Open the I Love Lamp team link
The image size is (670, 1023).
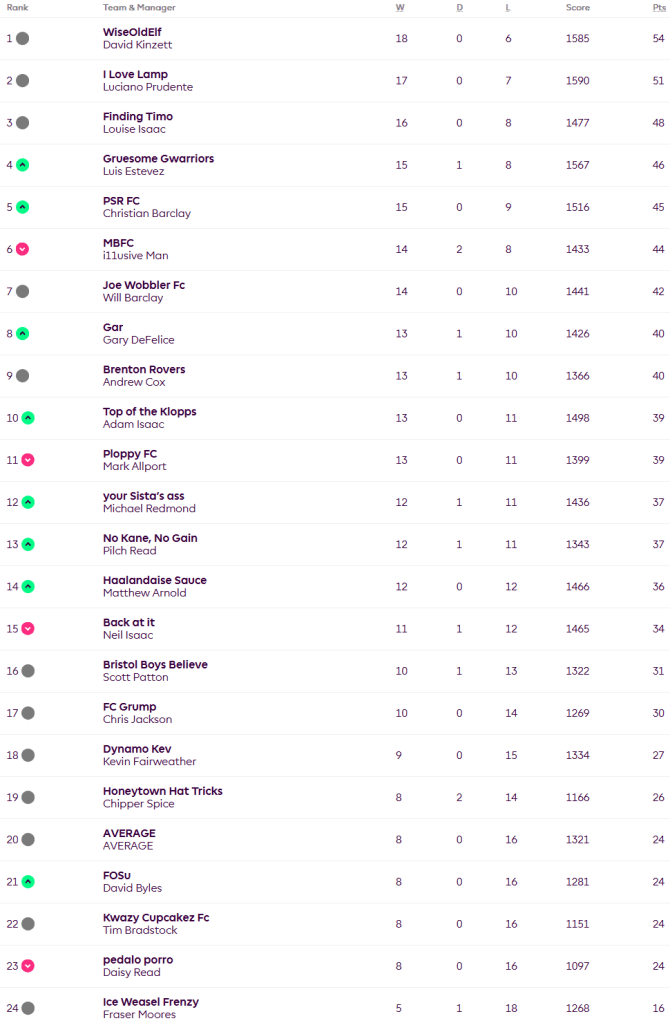[135, 74]
